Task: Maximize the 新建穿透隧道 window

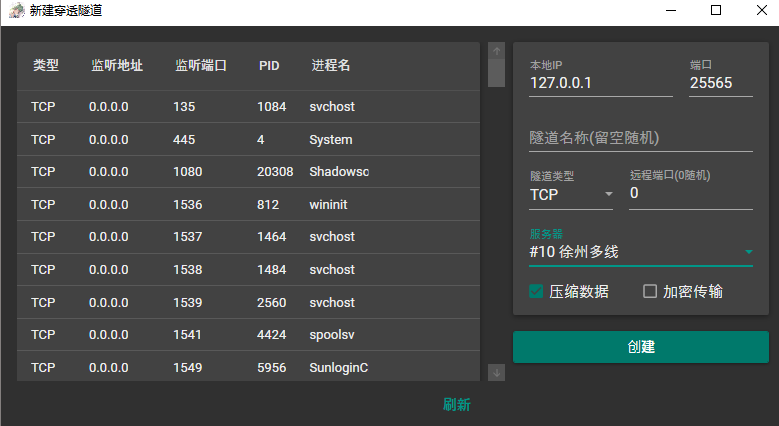Action: tap(716, 10)
